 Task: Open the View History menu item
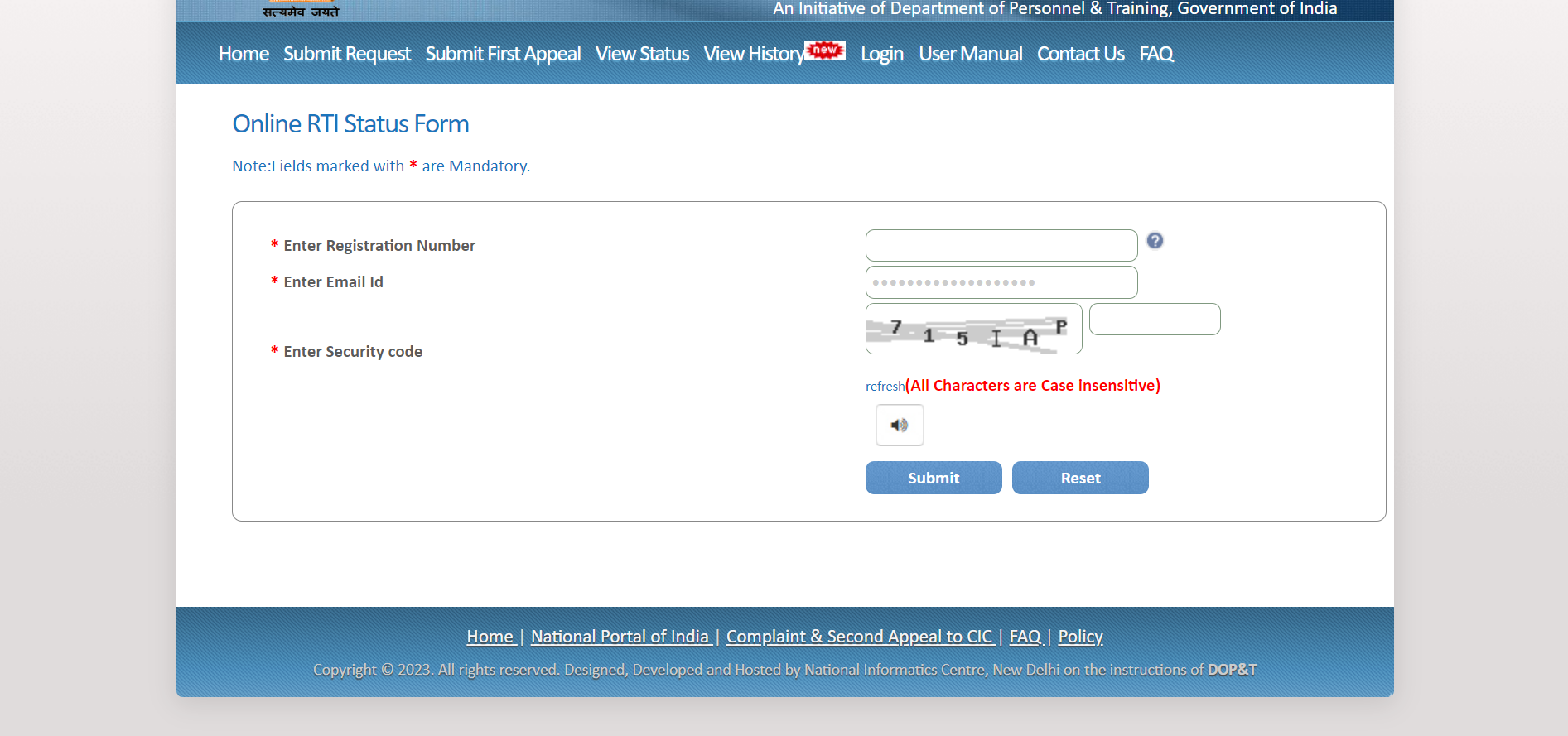click(x=754, y=54)
